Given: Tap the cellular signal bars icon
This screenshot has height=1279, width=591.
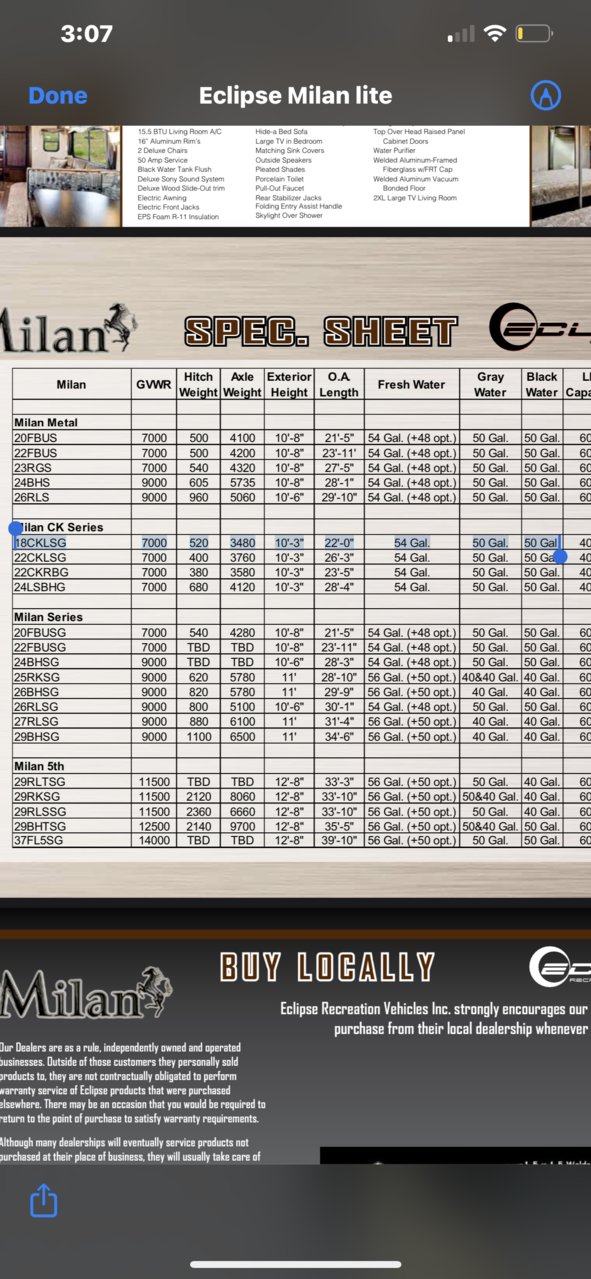Looking at the screenshot, I should pos(461,35).
